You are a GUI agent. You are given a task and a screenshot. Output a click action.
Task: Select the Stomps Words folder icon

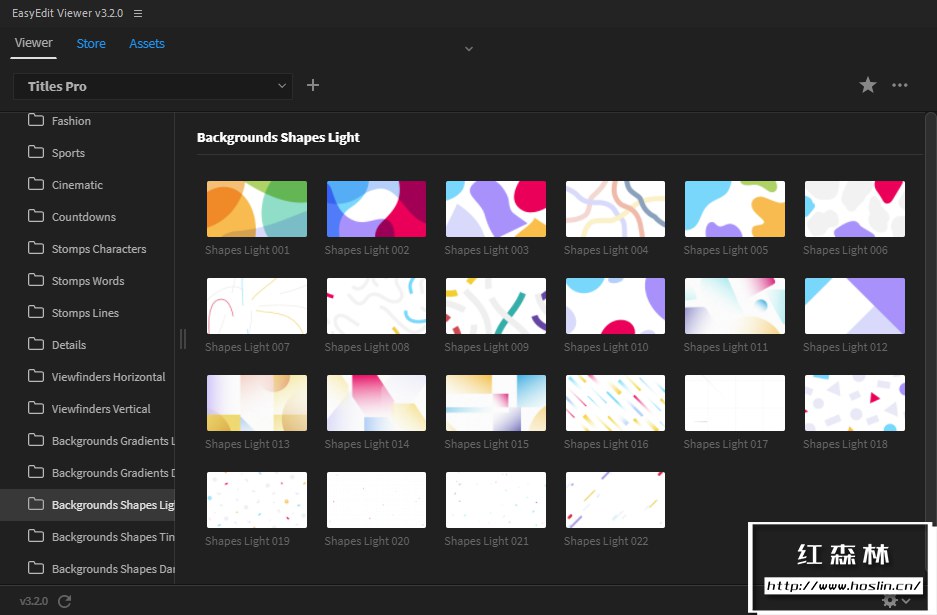(x=36, y=280)
